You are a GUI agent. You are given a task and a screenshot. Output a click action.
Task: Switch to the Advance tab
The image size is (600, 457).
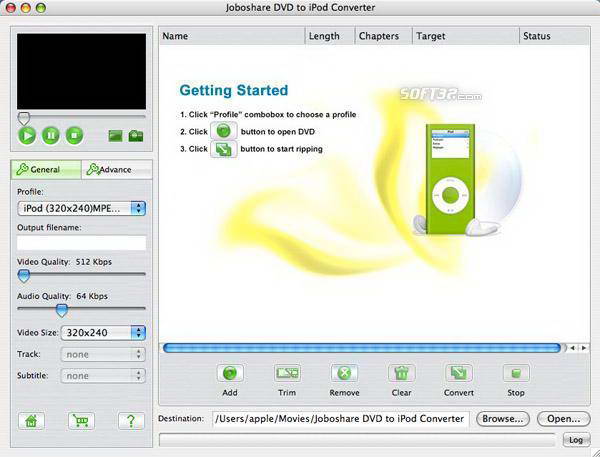tap(117, 170)
